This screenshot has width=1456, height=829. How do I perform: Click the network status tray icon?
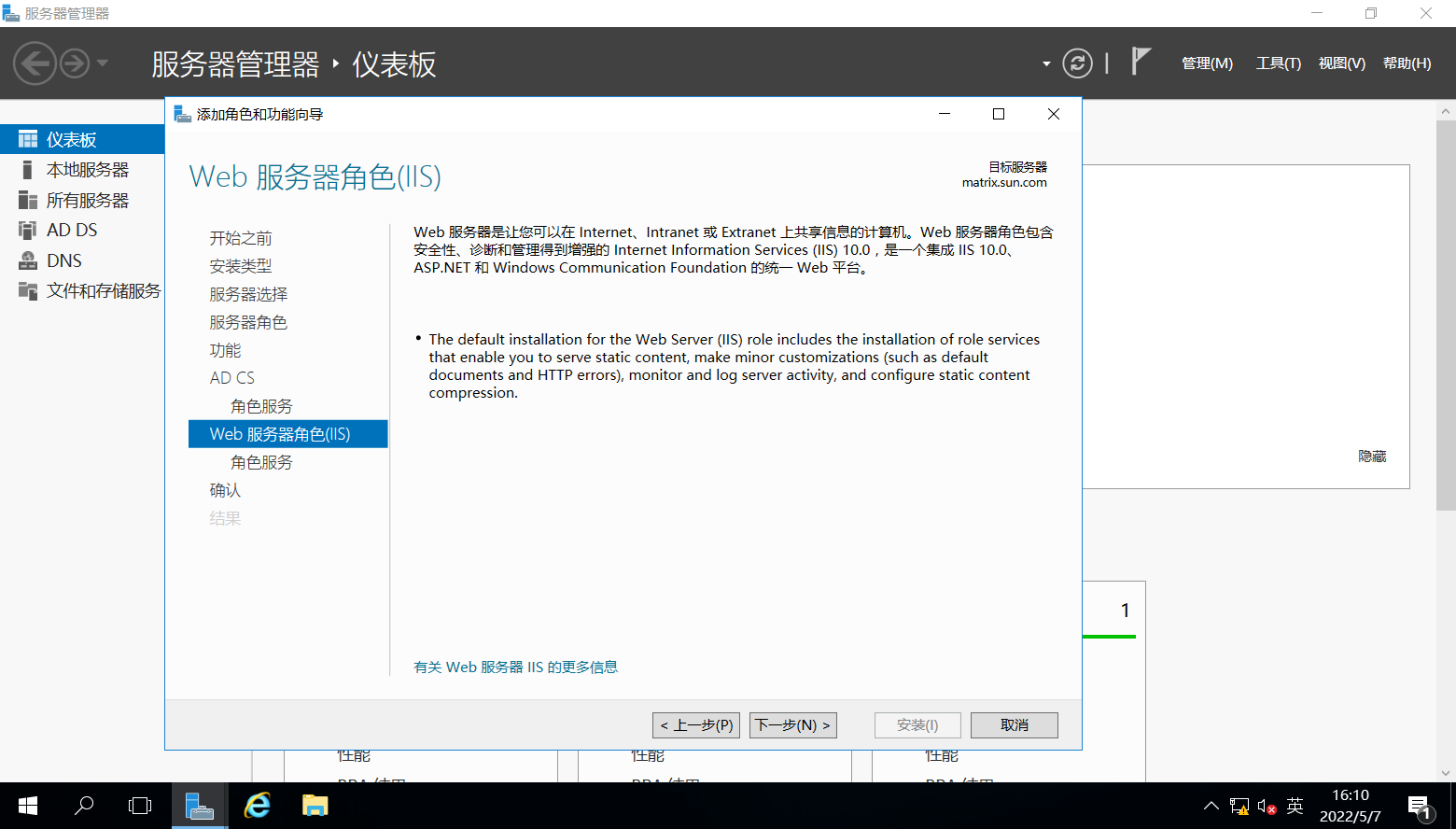click(x=1239, y=806)
